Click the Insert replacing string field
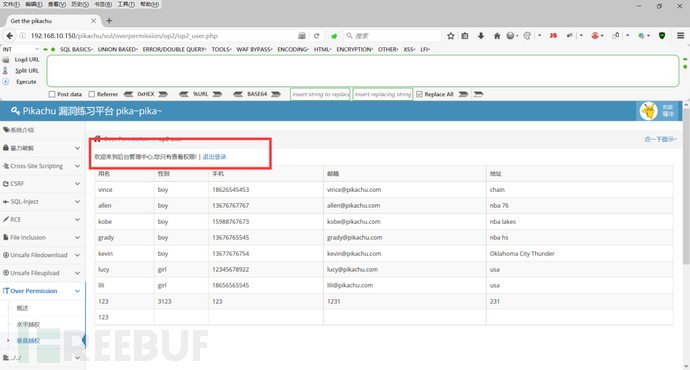This screenshot has width=690, height=370. (x=382, y=94)
